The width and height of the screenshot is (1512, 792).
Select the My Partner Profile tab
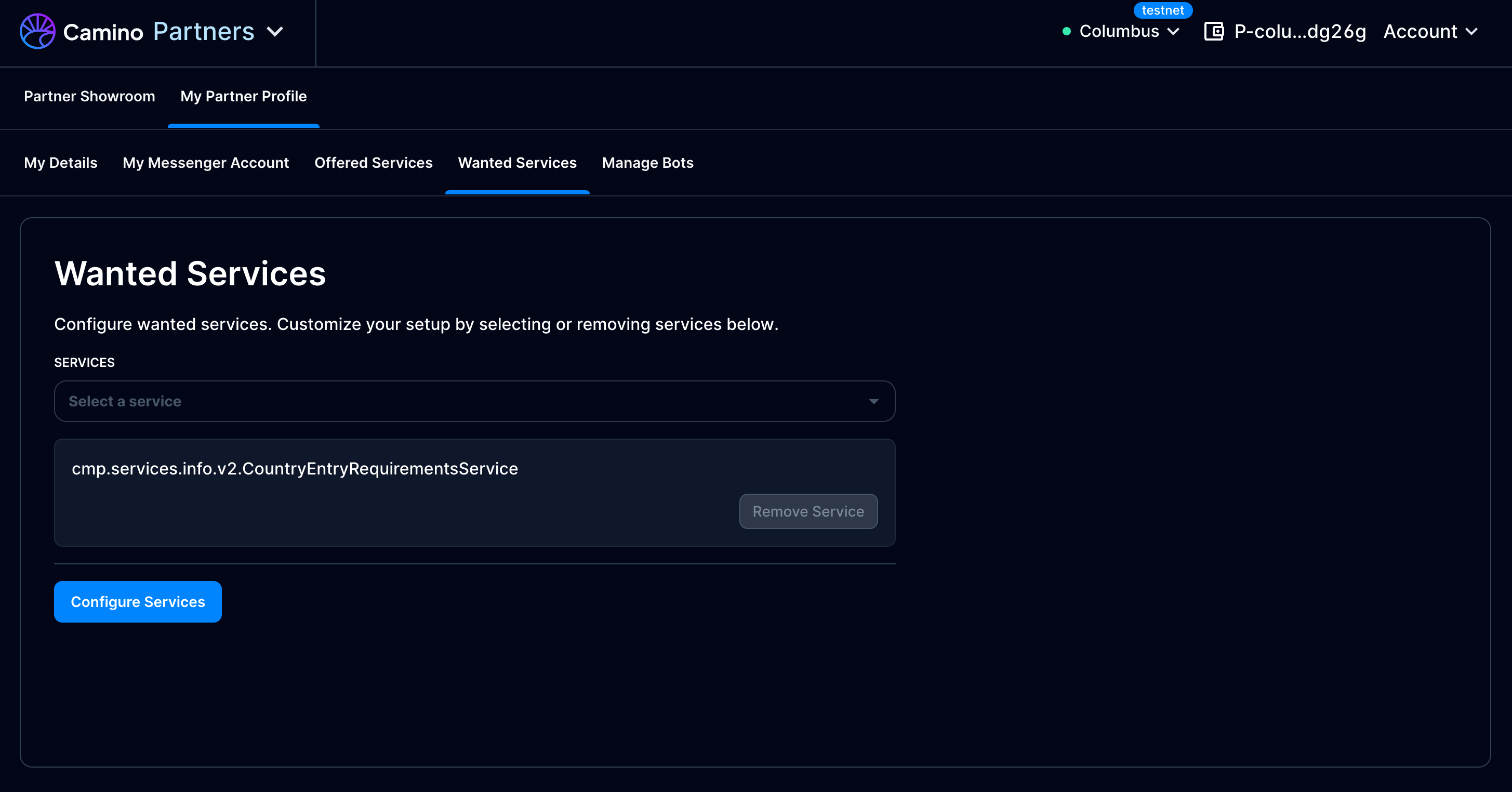coord(243,96)
